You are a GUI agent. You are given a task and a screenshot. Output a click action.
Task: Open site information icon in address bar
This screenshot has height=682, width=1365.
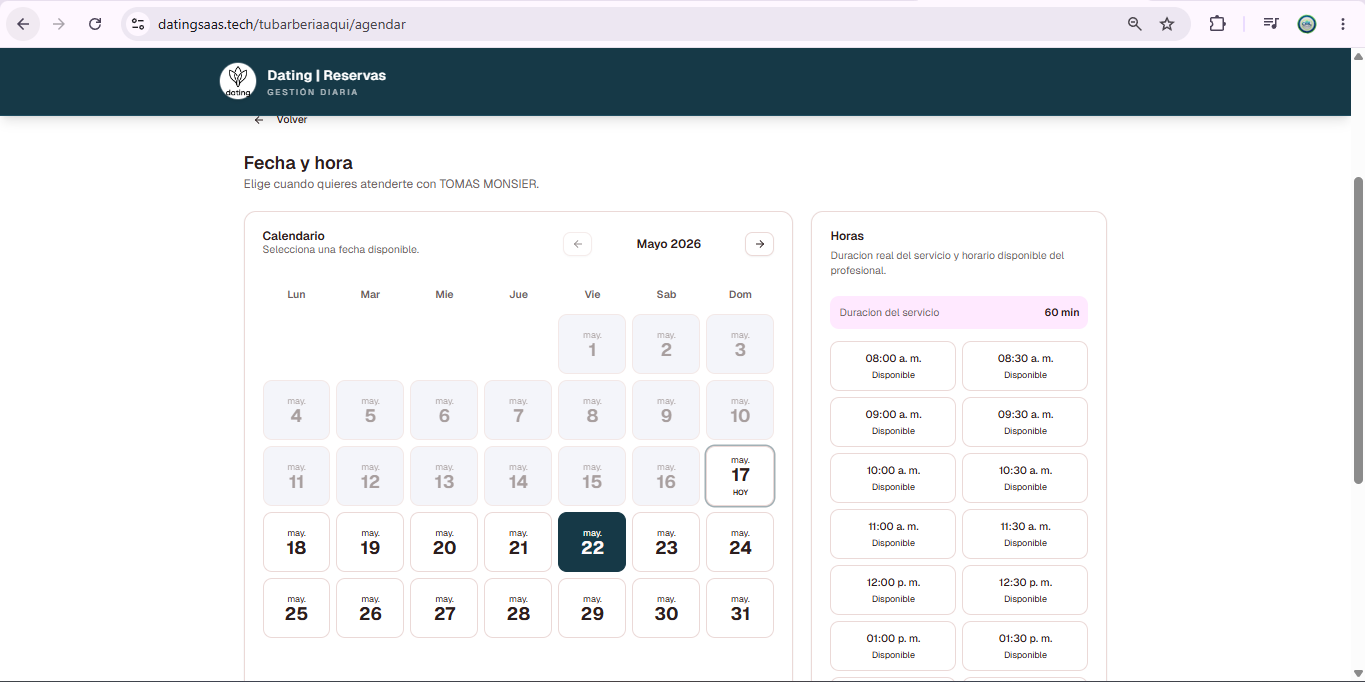tap(138, 24)
